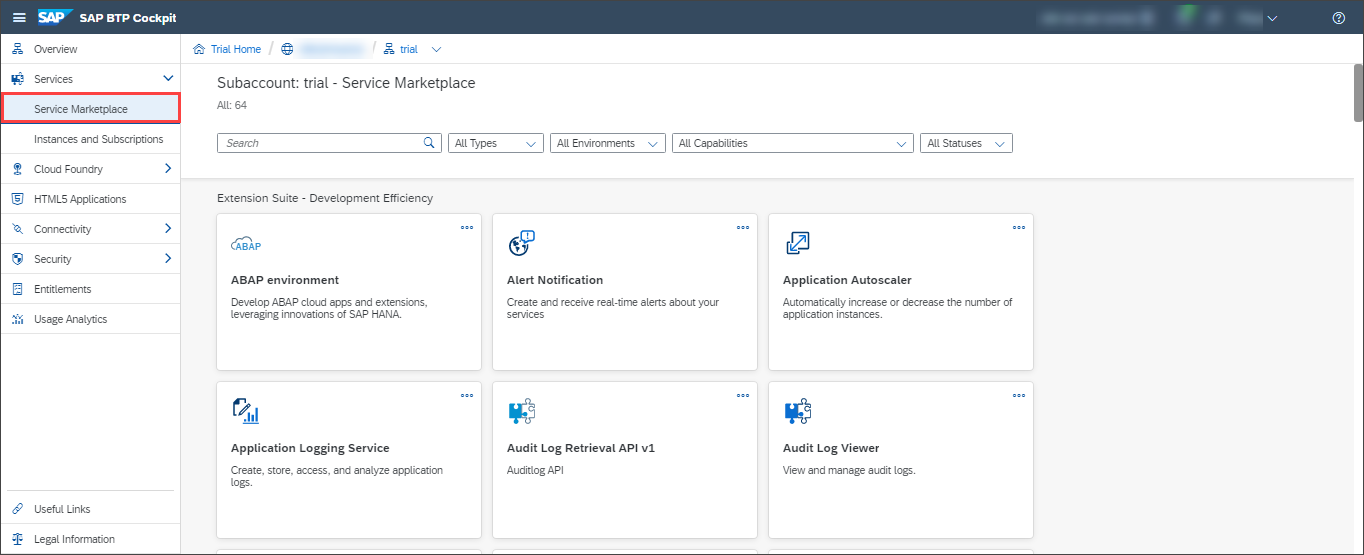The image size is (1364, 555).
Task: Click the Services sidebar icon
Action: coord(17,79)
